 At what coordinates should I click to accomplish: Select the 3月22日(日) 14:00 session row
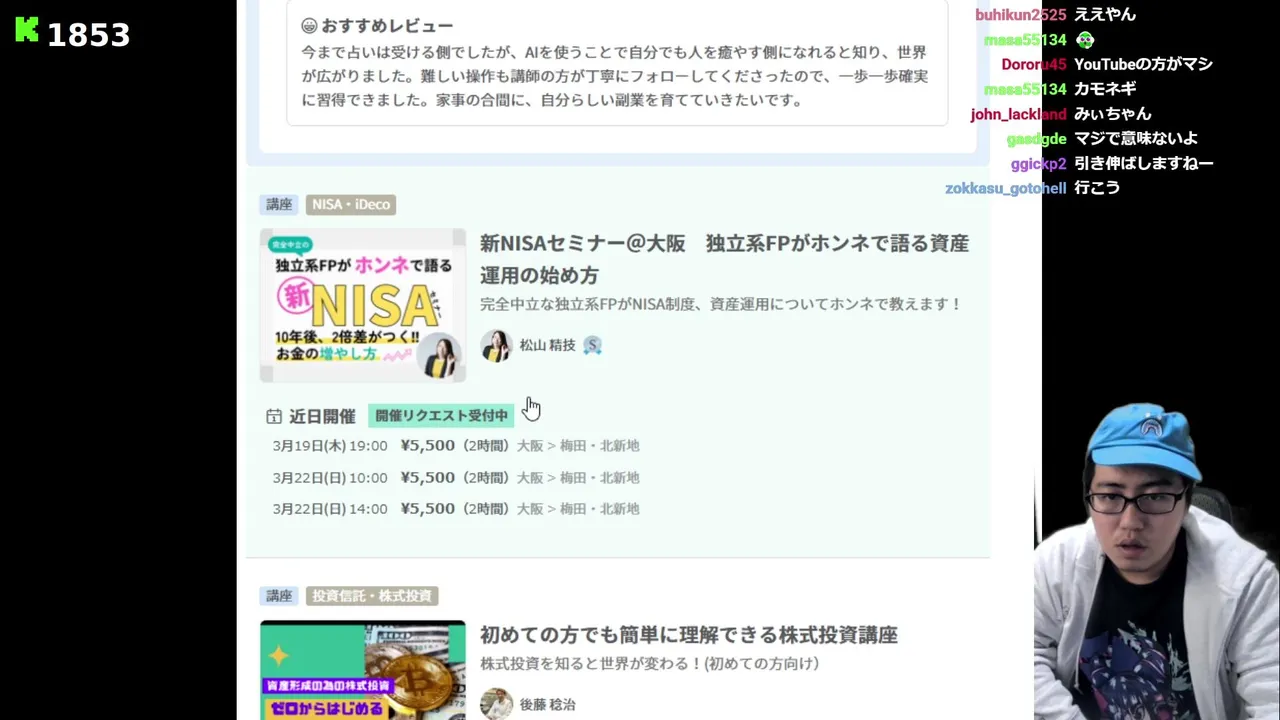(x=456, y=509)
